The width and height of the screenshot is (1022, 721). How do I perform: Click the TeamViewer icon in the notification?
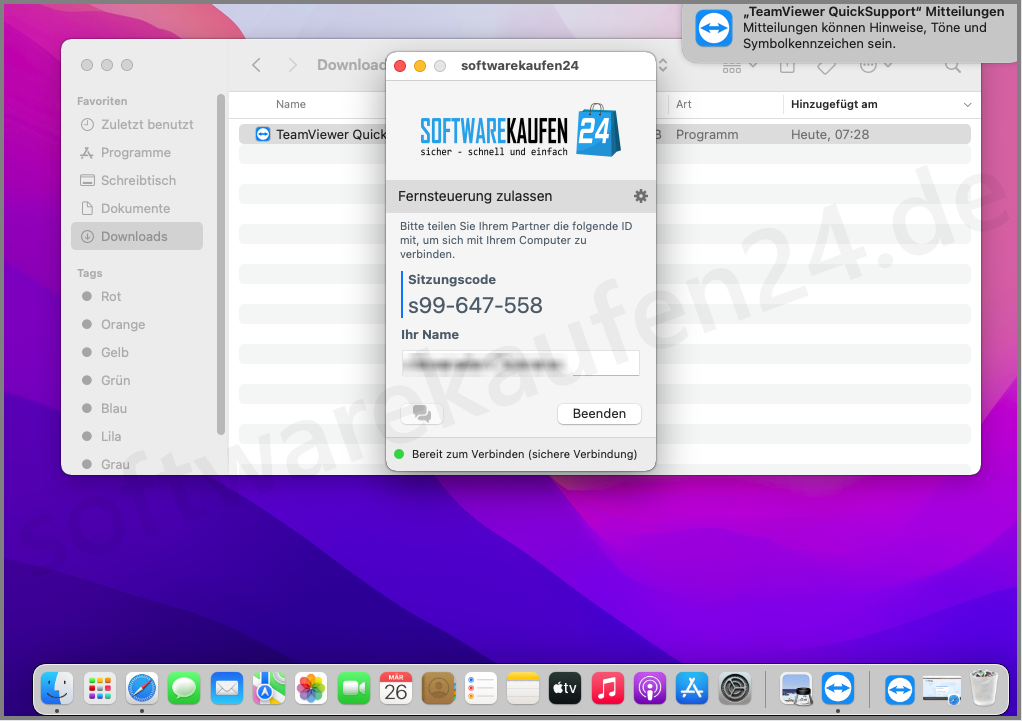(714, 29)
